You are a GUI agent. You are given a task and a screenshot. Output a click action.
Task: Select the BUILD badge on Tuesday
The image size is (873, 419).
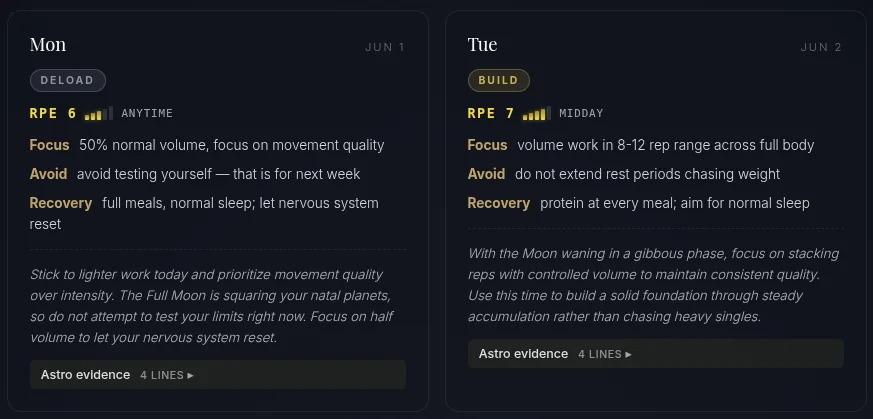coord(498,80)
